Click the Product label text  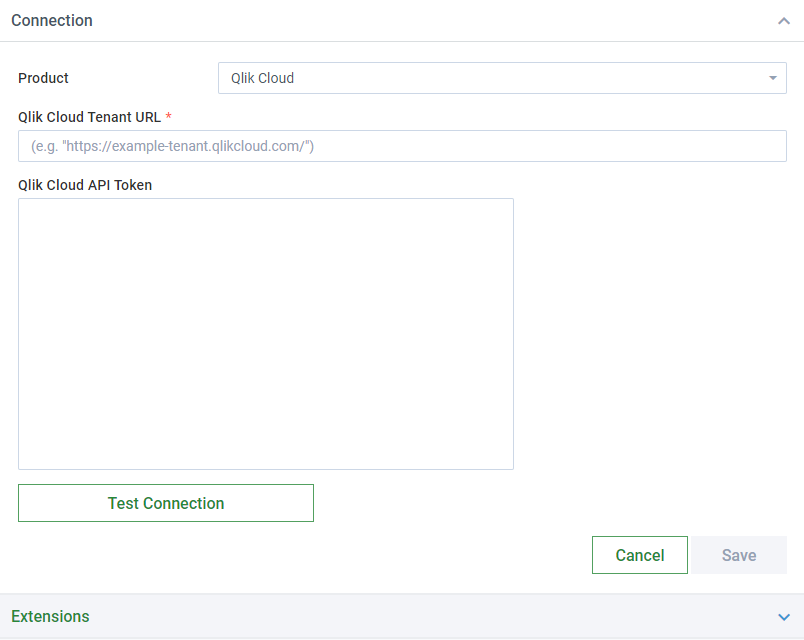[44, 78]
